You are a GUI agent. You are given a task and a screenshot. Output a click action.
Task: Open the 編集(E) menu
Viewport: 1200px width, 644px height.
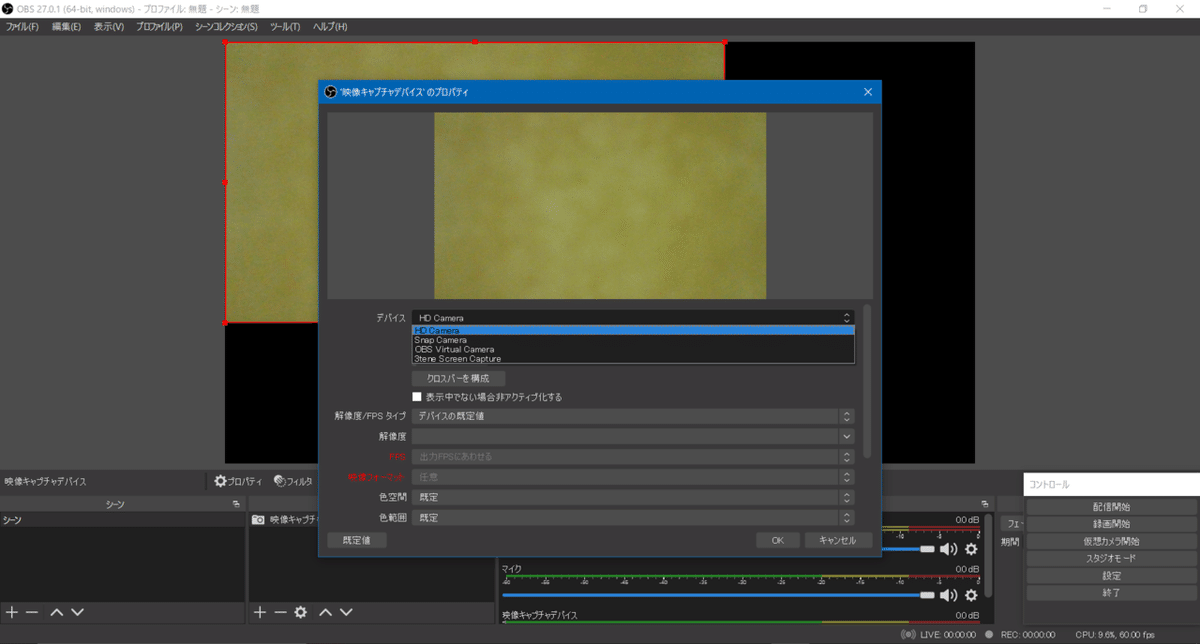point(66,26)
